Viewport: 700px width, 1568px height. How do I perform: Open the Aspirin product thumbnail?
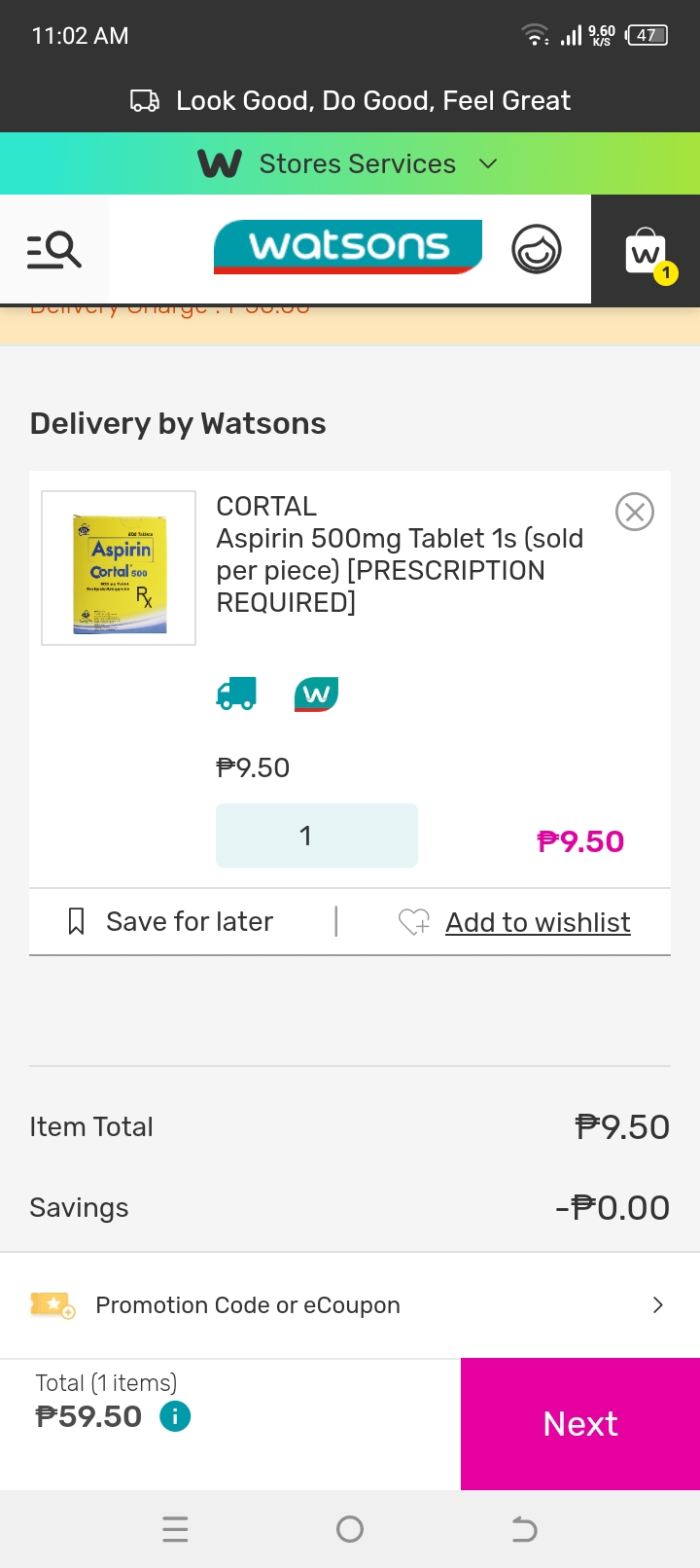point(119,568)
